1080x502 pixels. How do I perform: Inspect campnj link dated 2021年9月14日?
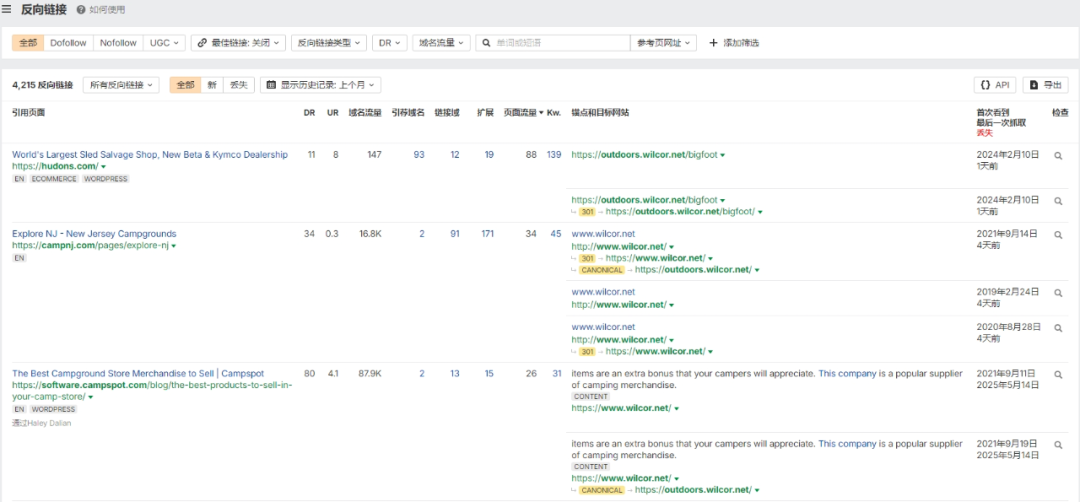[x=1059, y=235]
